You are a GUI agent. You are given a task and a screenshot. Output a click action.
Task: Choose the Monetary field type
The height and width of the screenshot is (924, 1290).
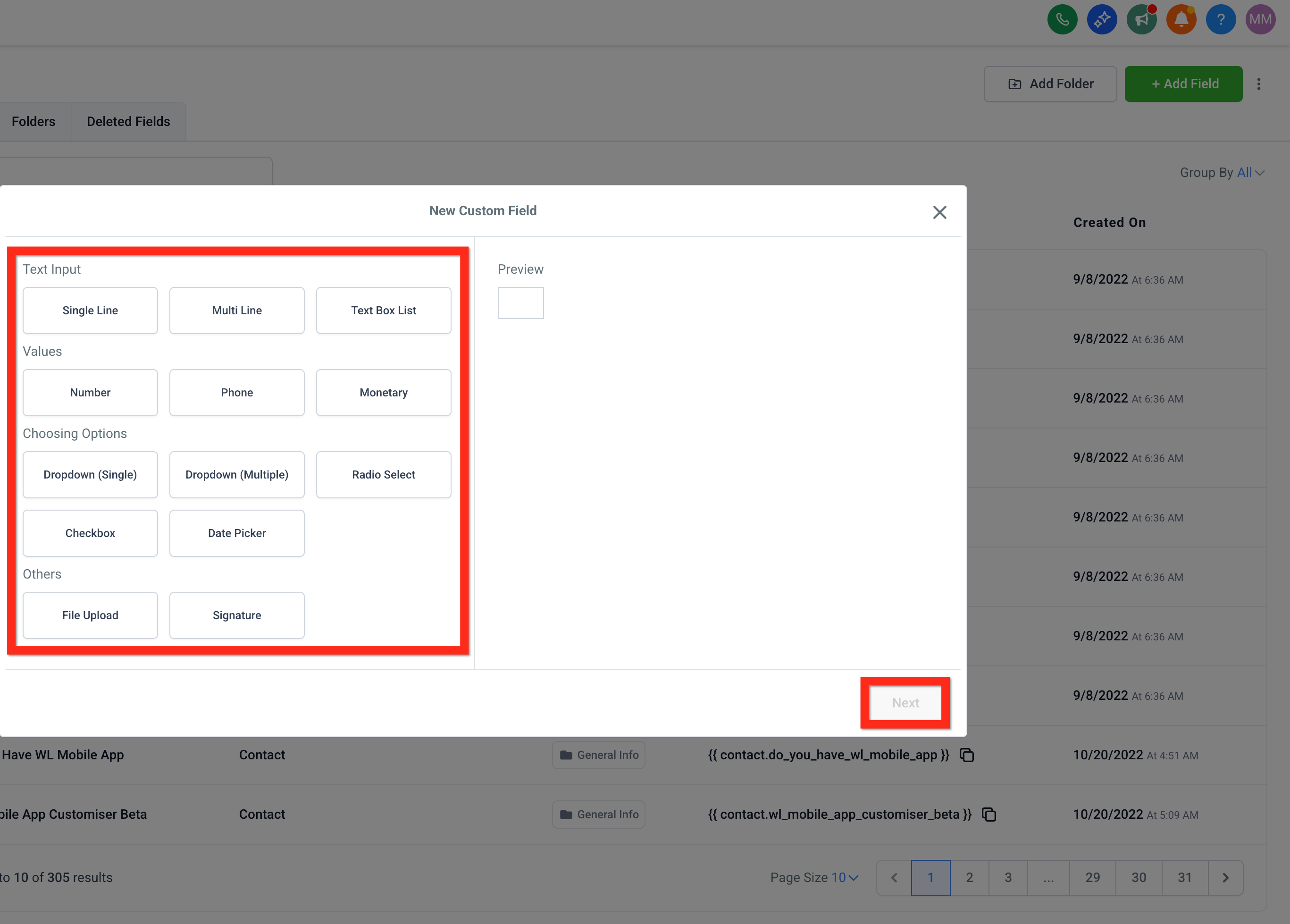pyautogui.click(x=384, y=393)
